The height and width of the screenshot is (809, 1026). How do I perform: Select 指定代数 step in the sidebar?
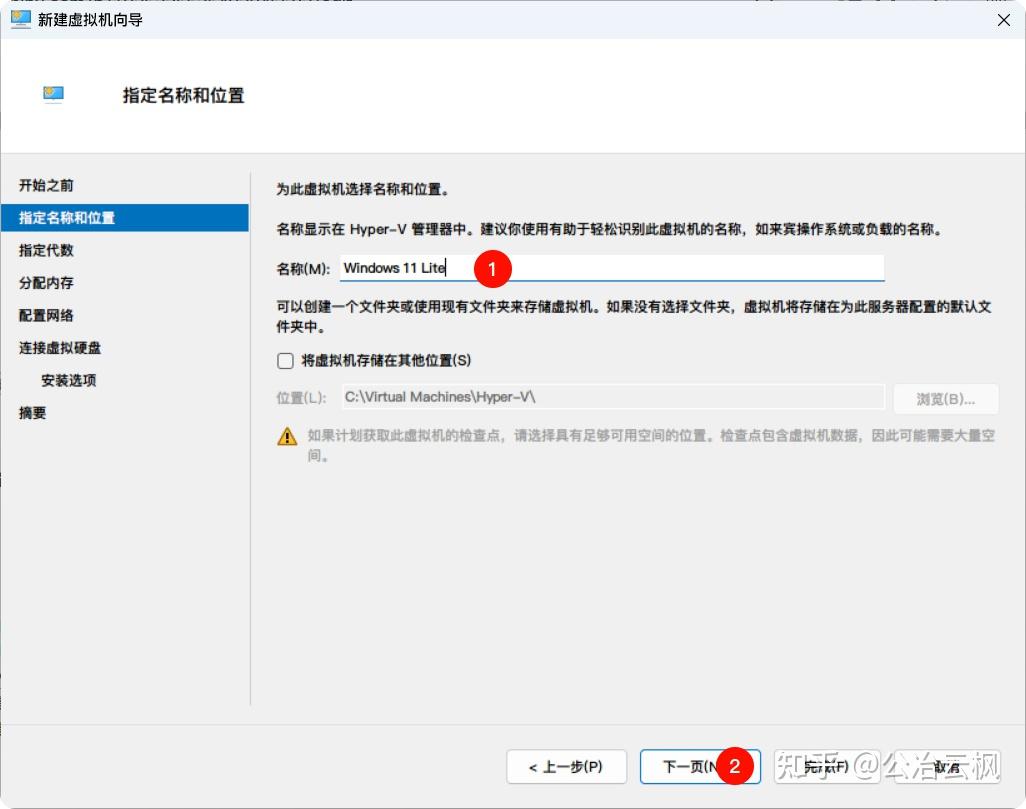pos(45,250)
